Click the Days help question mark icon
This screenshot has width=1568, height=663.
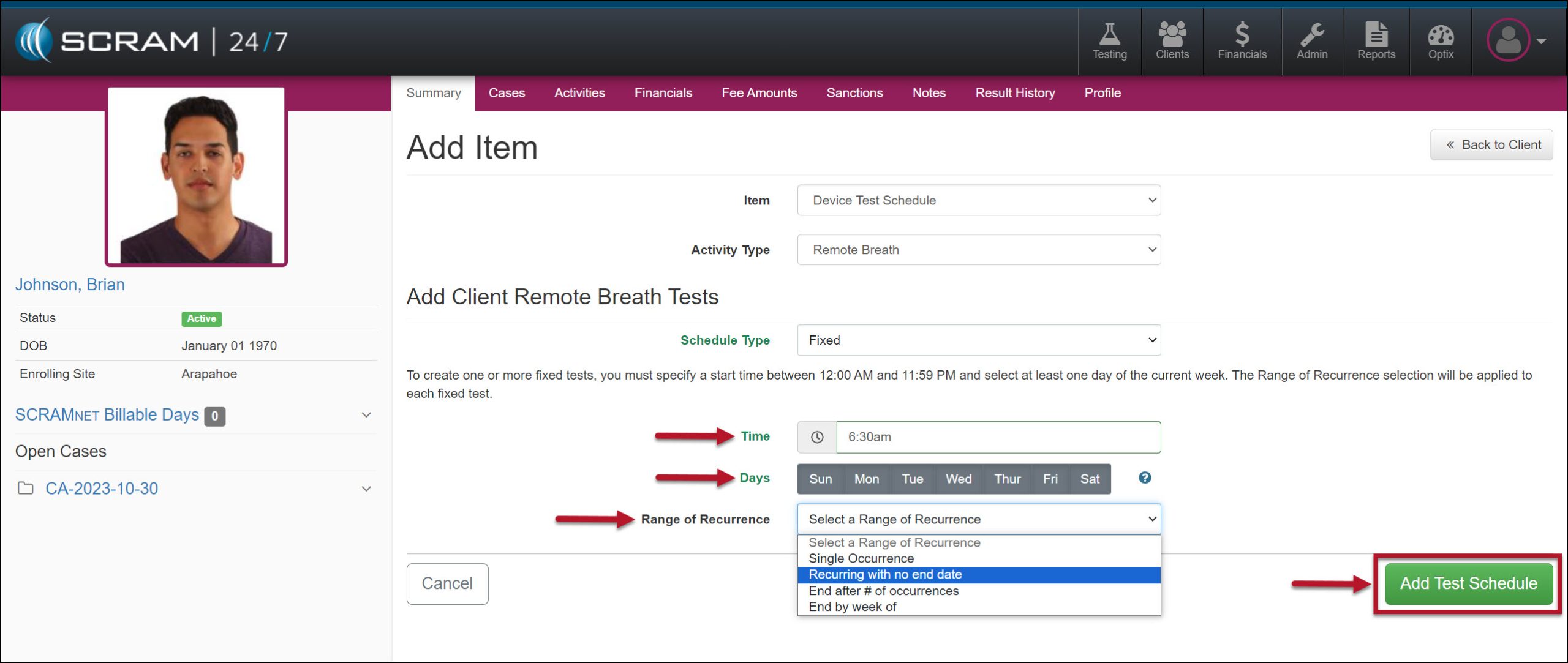pos(1144,478)
